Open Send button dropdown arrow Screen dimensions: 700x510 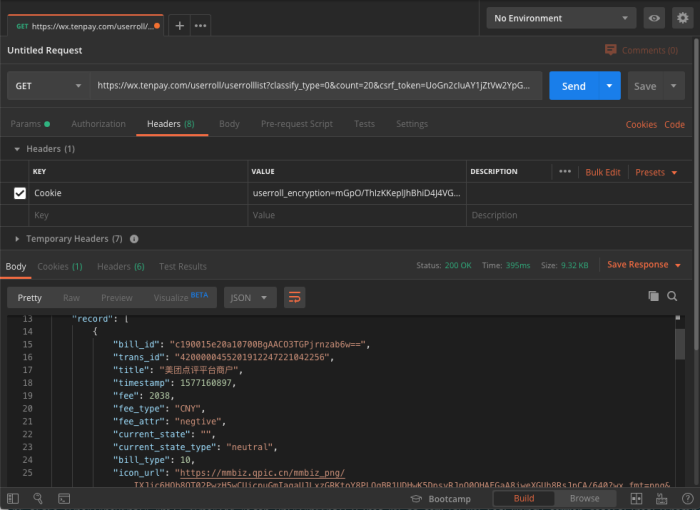pyautogui.click(x=609, y=86)
